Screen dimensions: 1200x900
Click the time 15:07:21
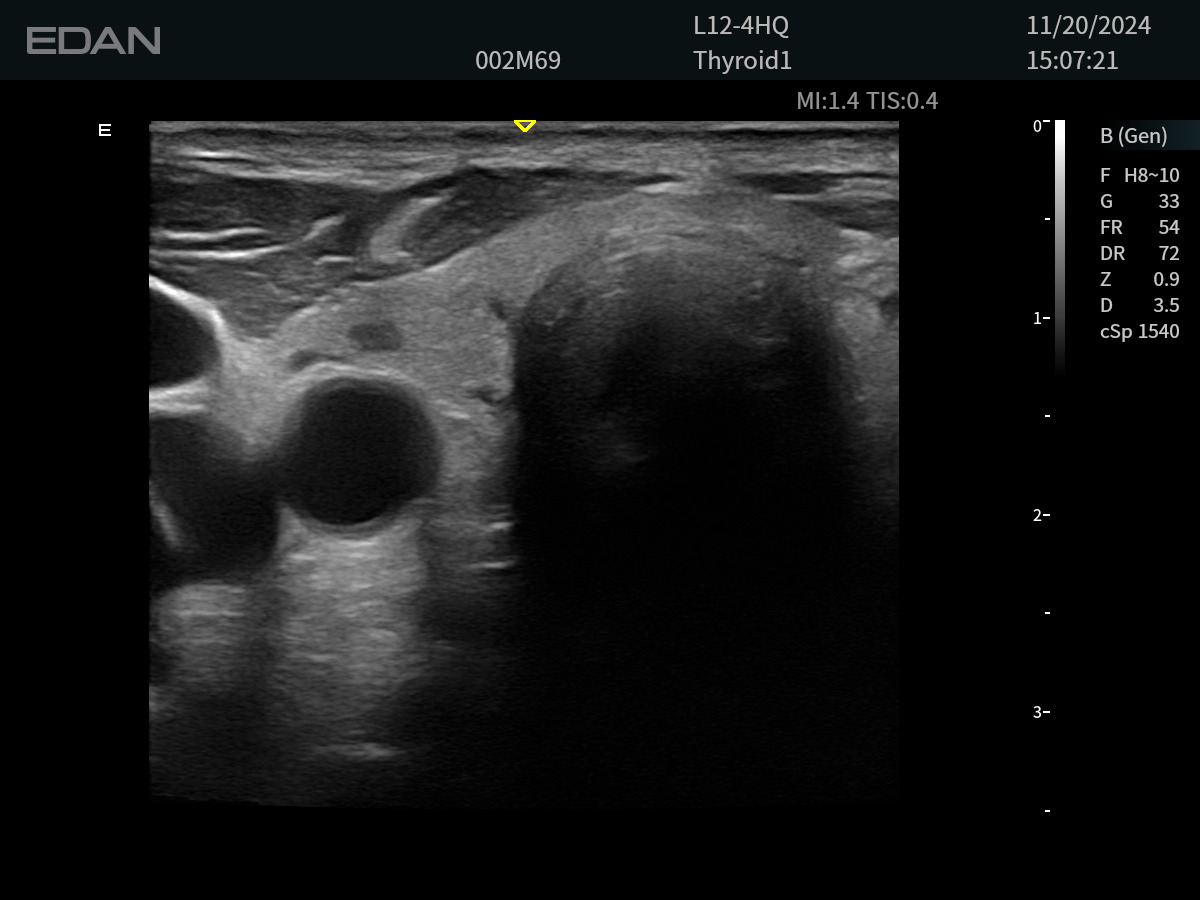(1072, 61)
